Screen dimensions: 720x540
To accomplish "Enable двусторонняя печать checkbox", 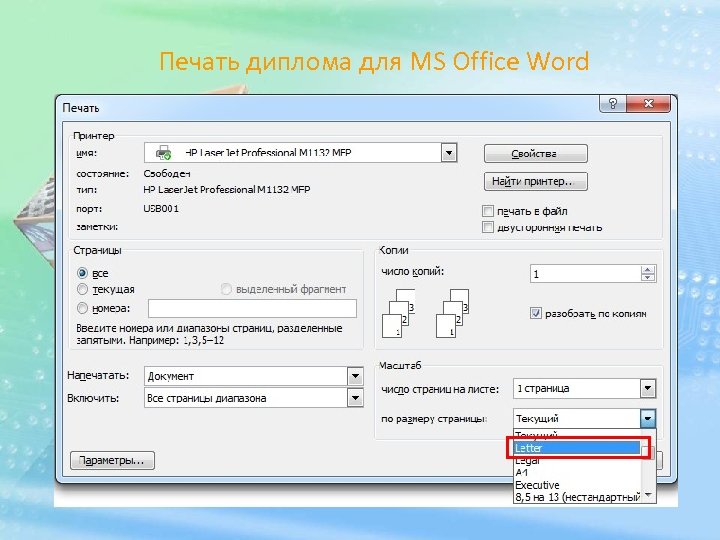I will coord(488,227).
